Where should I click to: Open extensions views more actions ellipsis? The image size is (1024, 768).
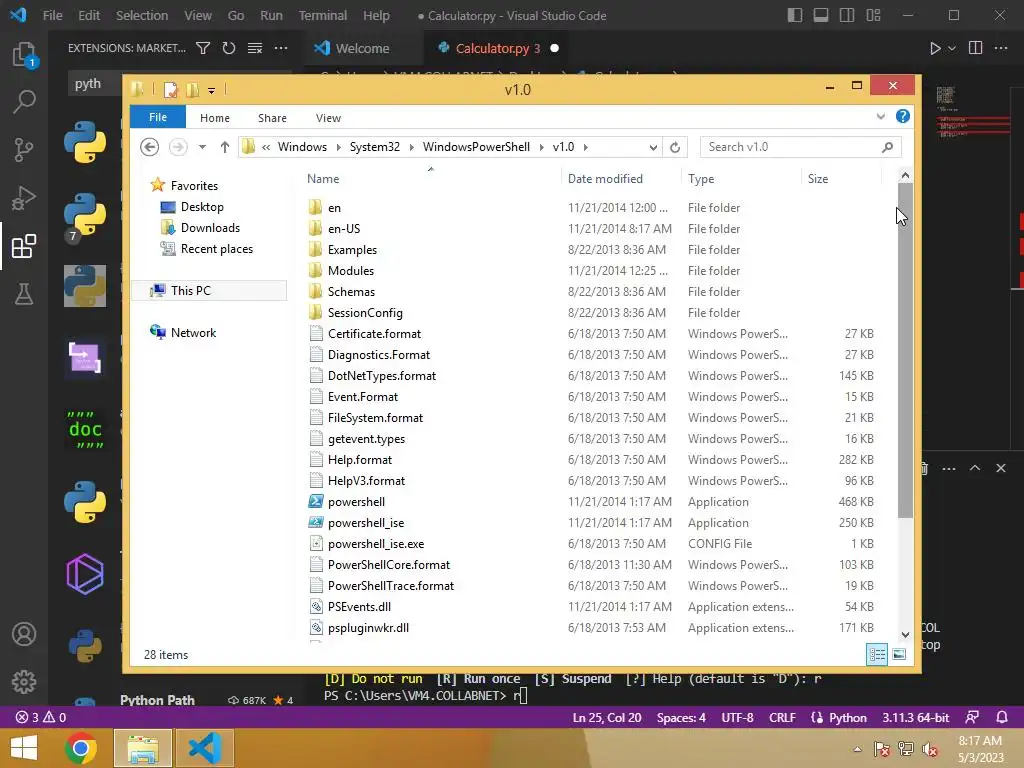pos(281,48)
